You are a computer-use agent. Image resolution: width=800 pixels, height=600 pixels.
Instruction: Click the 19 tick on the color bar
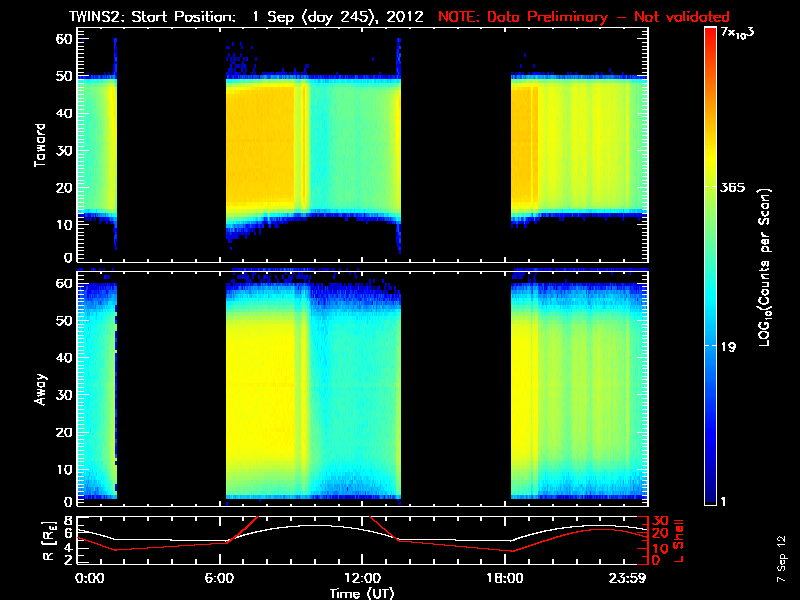(728, 347)
